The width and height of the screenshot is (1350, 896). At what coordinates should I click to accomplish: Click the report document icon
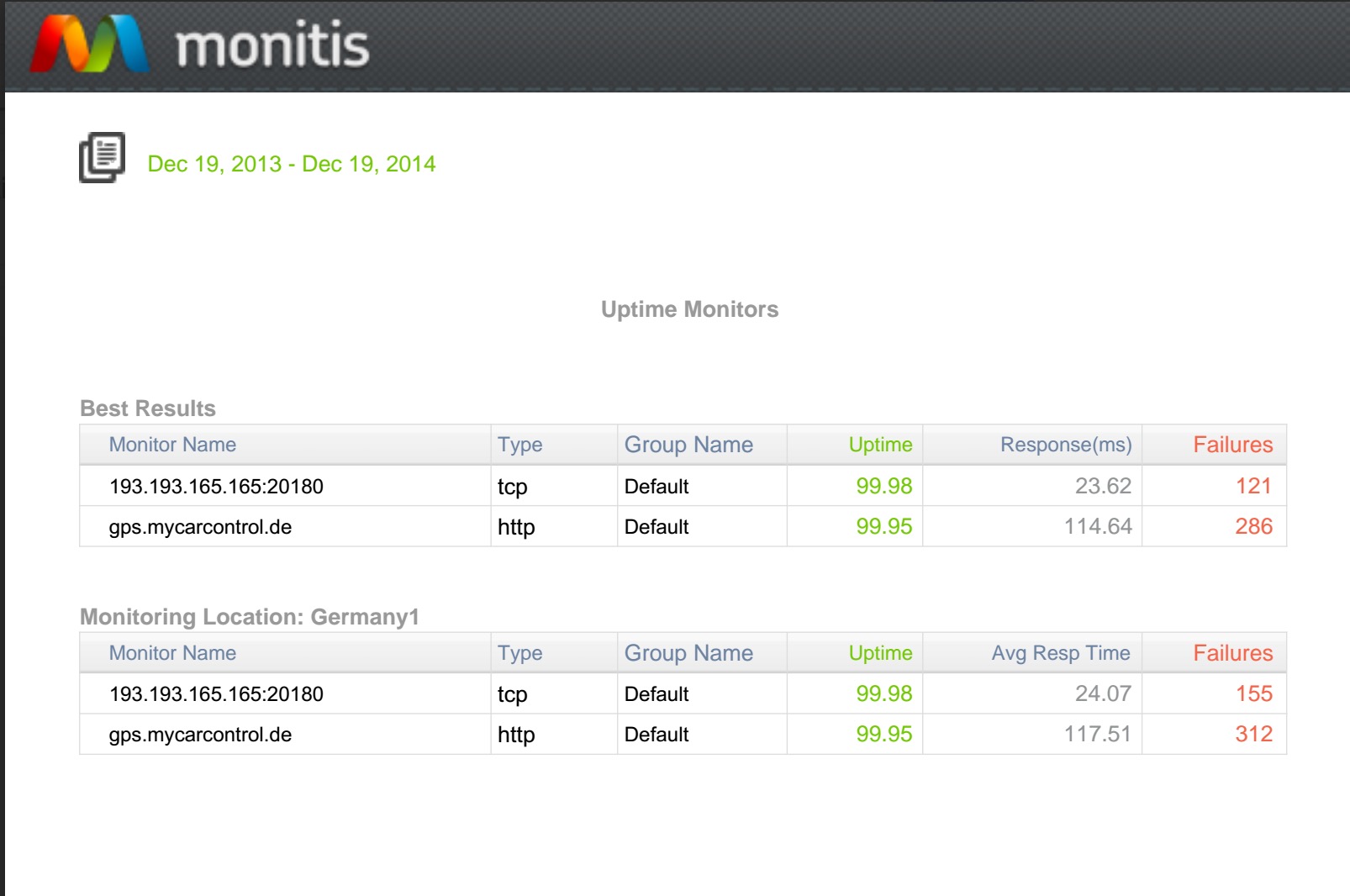pos(103,157)
